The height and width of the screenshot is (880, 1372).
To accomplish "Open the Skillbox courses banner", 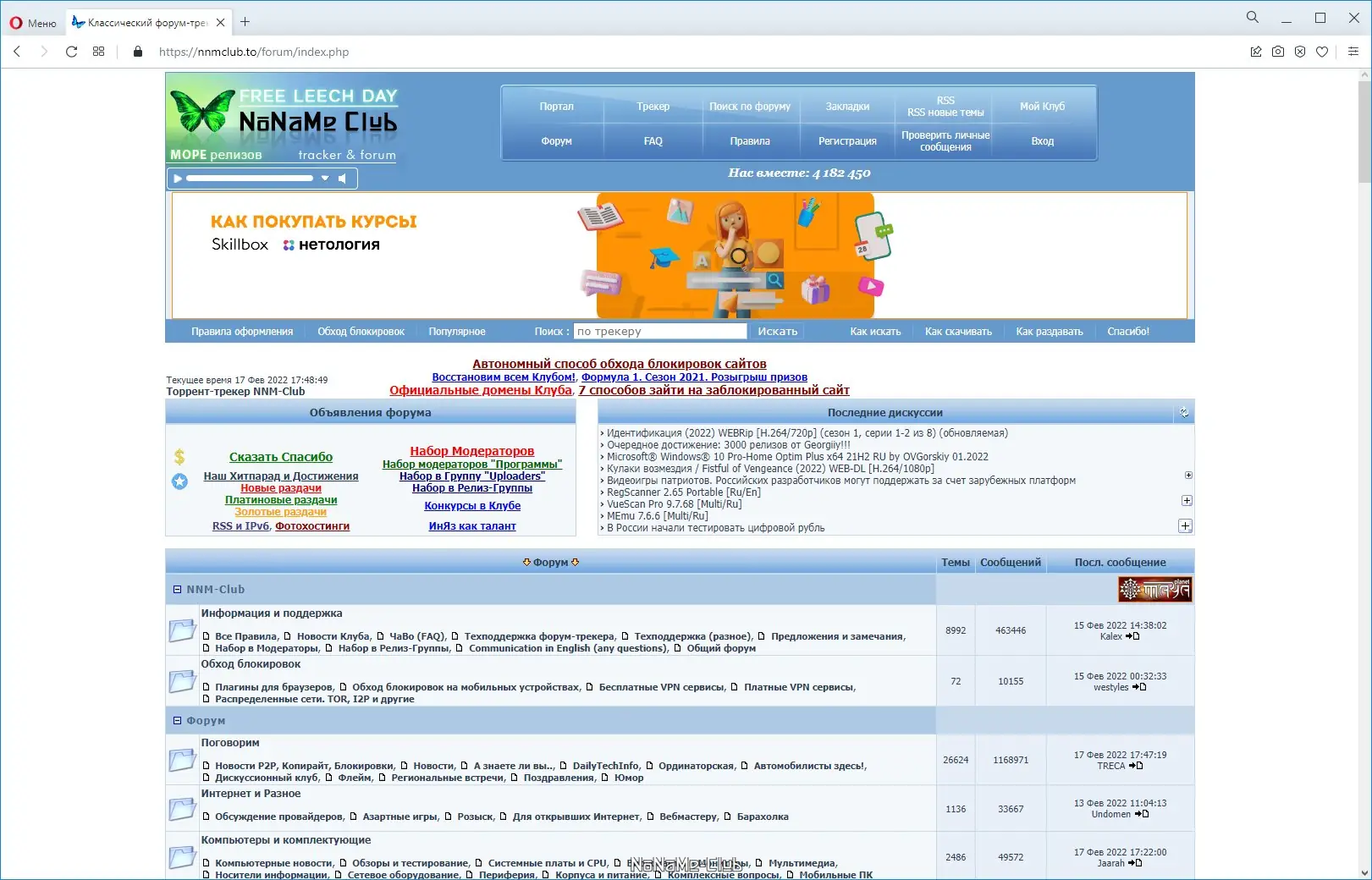I will click(x=680, y=256).
